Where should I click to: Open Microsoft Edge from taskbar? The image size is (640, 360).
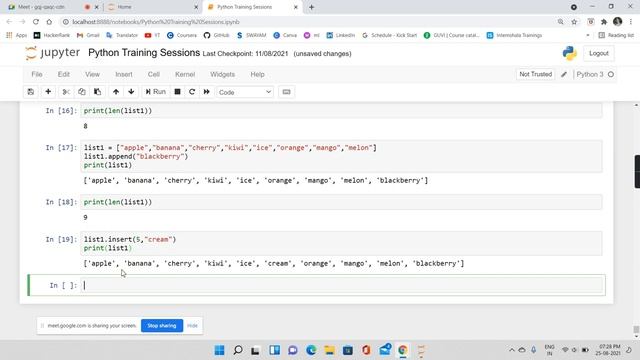[x=311, y=350]
